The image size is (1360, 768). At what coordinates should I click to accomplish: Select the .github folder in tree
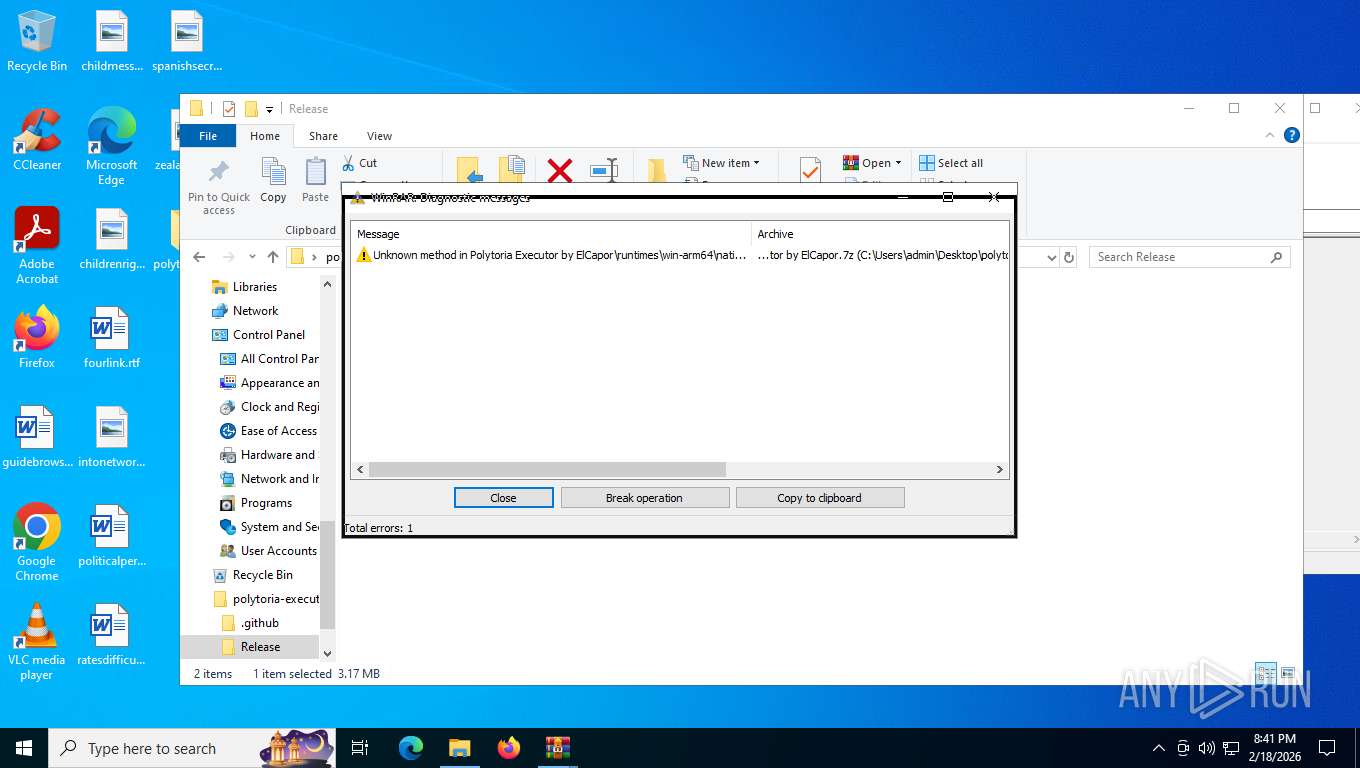tap(259, 623)
